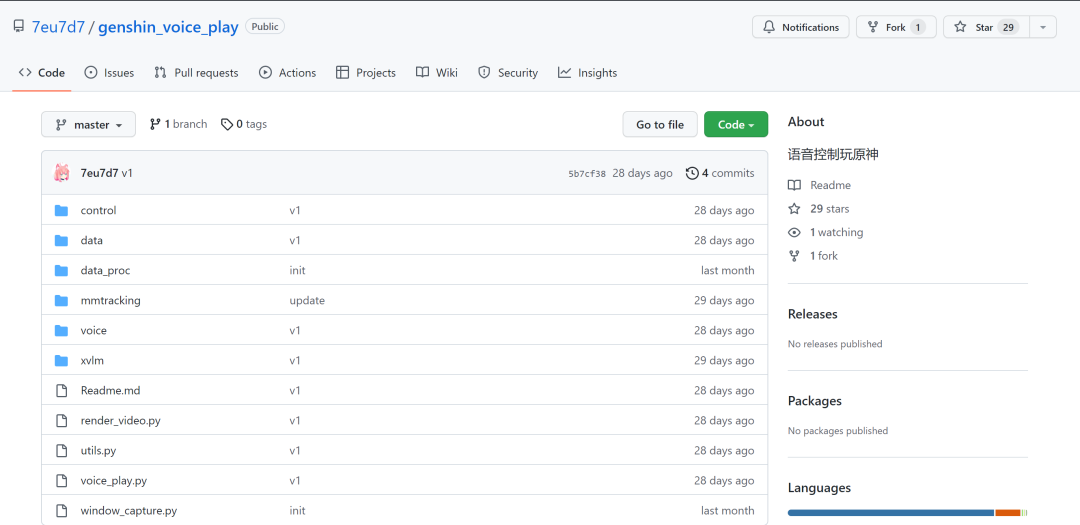Click the 7eu7d7 avatar in commit row
This screenshot has width=1080, height=525.
click(x=62, y=173)
